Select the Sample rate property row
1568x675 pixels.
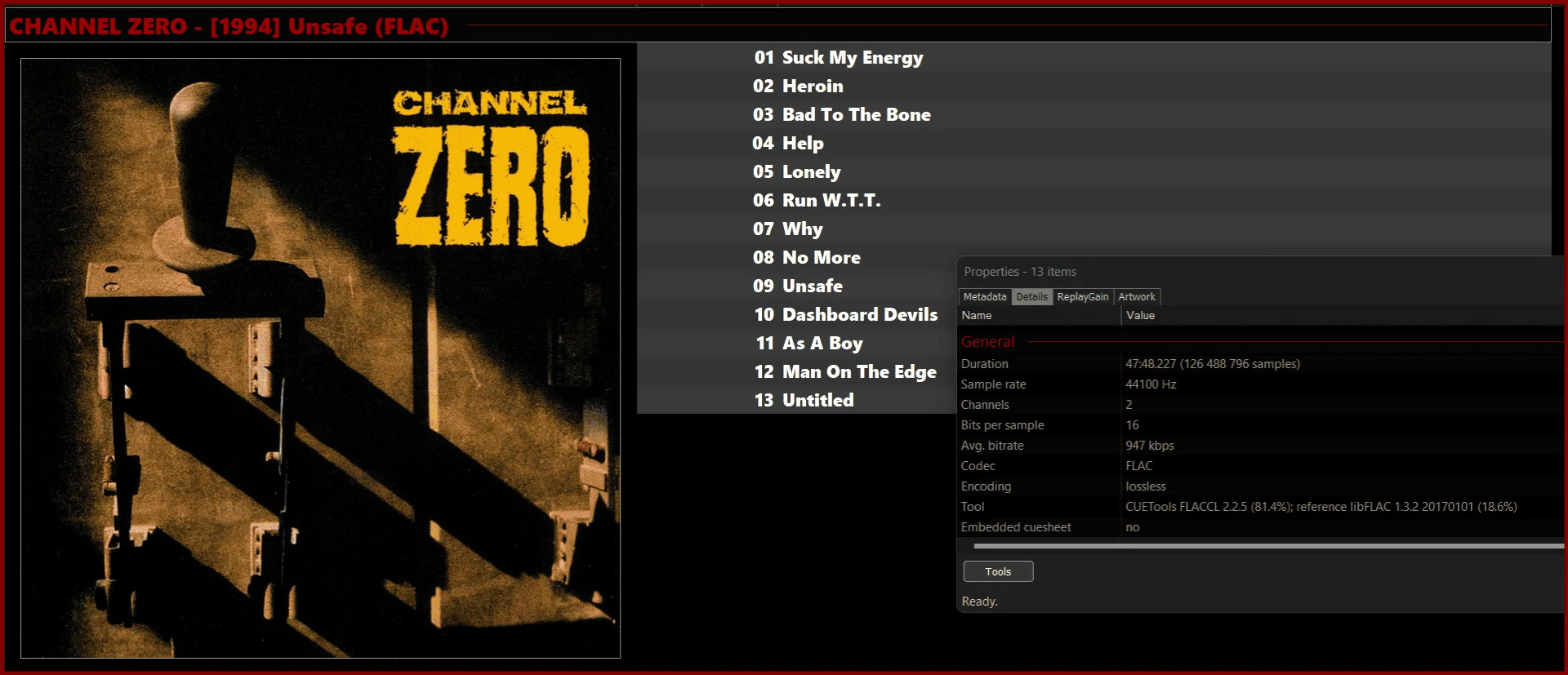(1261, 384)
